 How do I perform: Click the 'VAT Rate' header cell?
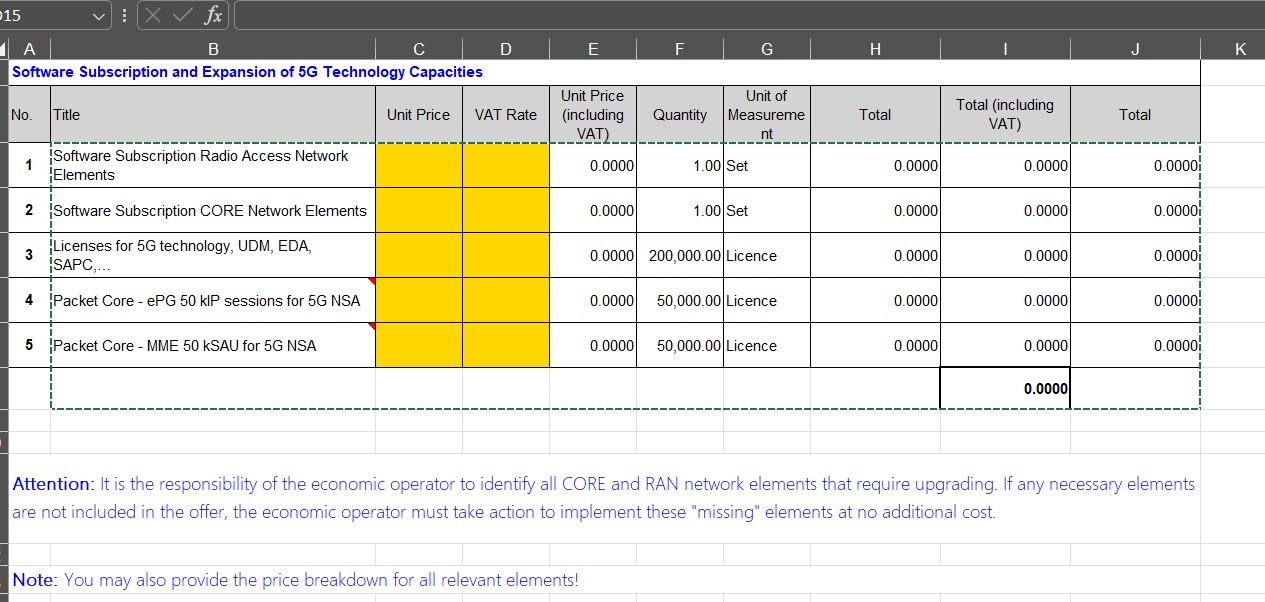point(506,115)
